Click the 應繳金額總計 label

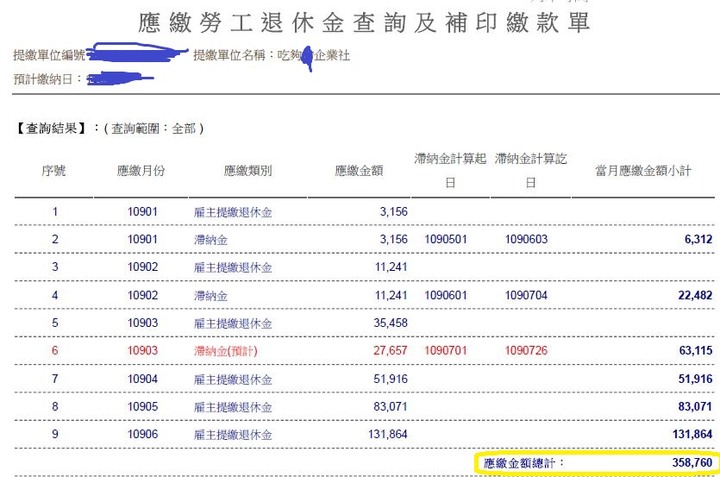[523, 463]
